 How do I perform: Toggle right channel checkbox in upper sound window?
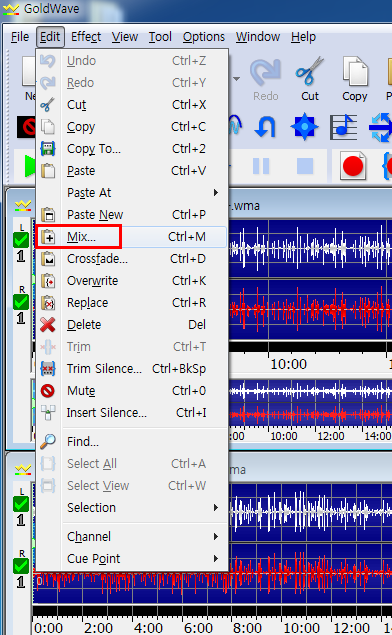tap(21, 302)
